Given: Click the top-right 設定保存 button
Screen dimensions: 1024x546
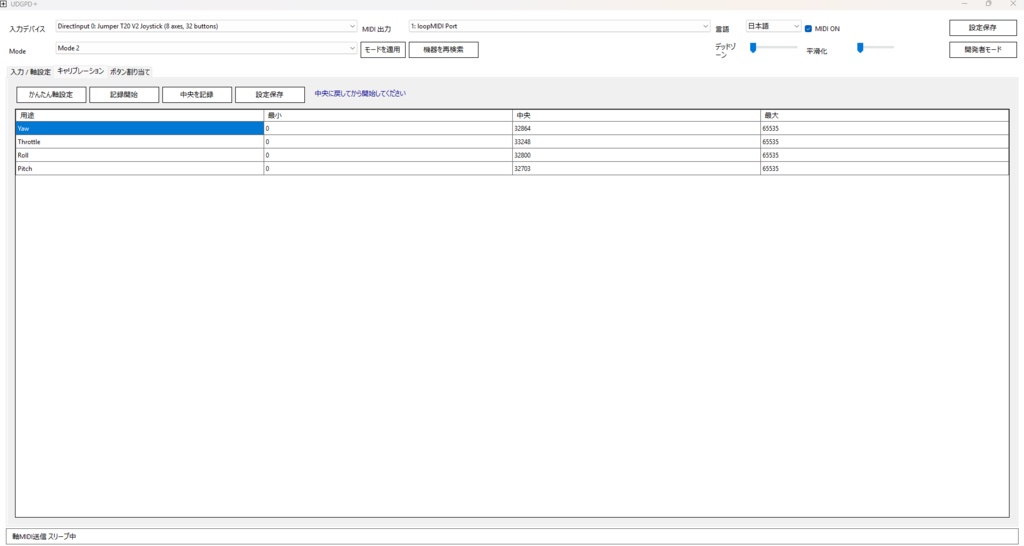Looking at the screenshot, I should [983, 28].
